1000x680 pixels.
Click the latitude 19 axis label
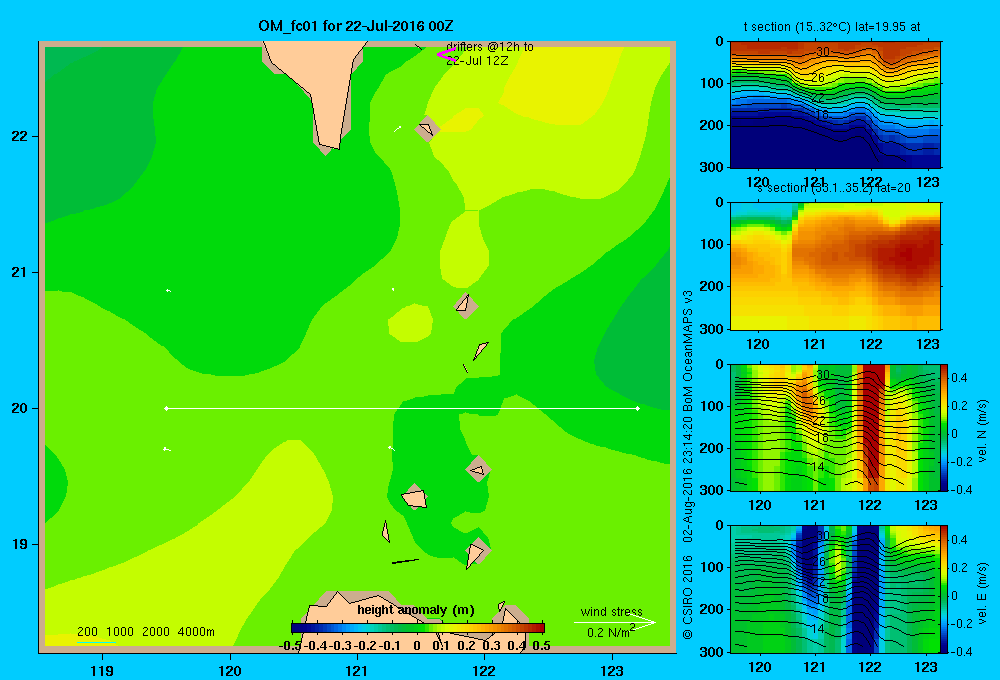pos(20,544)
